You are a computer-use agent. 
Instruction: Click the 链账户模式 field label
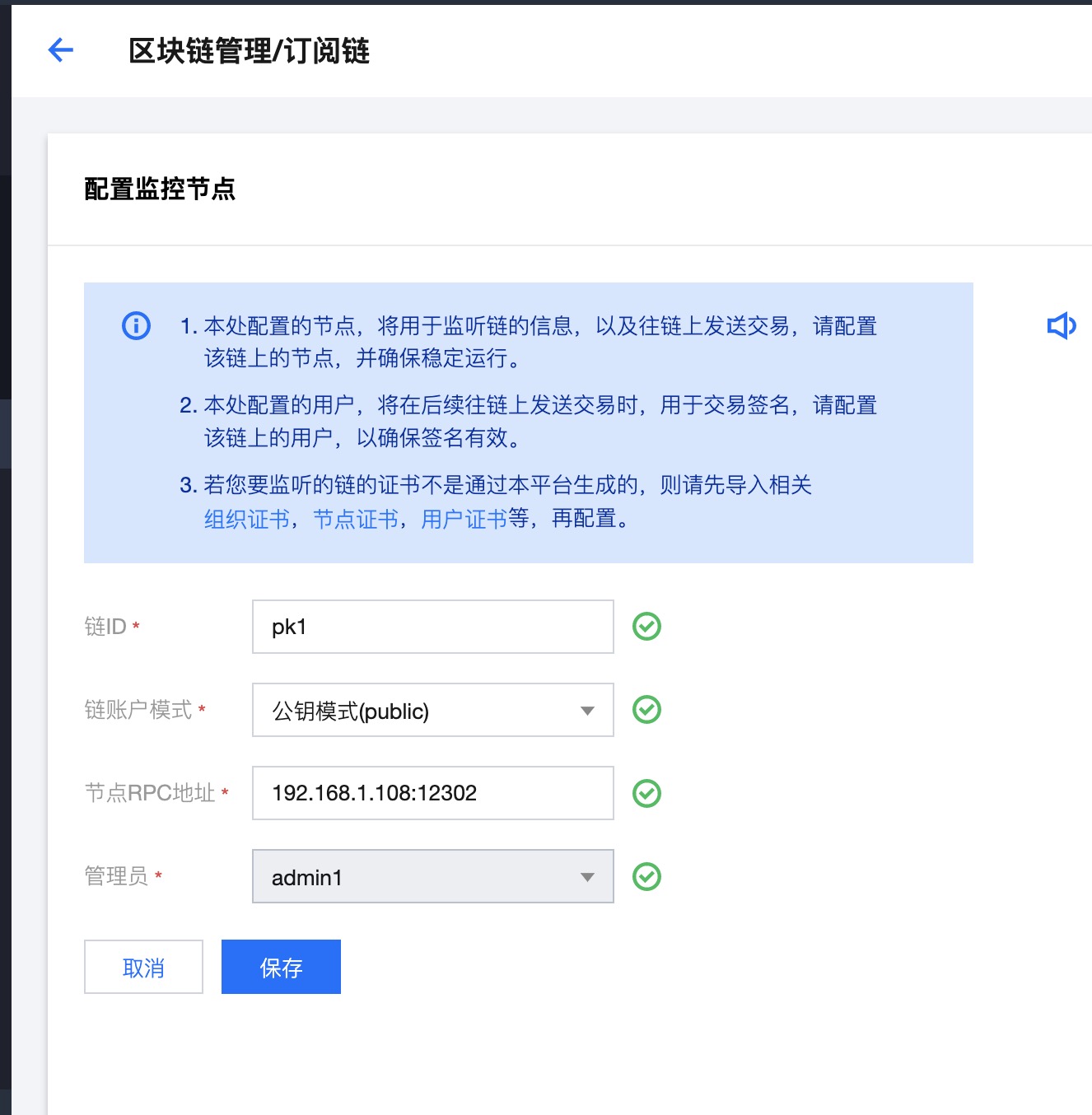click(x=138, y=710)
